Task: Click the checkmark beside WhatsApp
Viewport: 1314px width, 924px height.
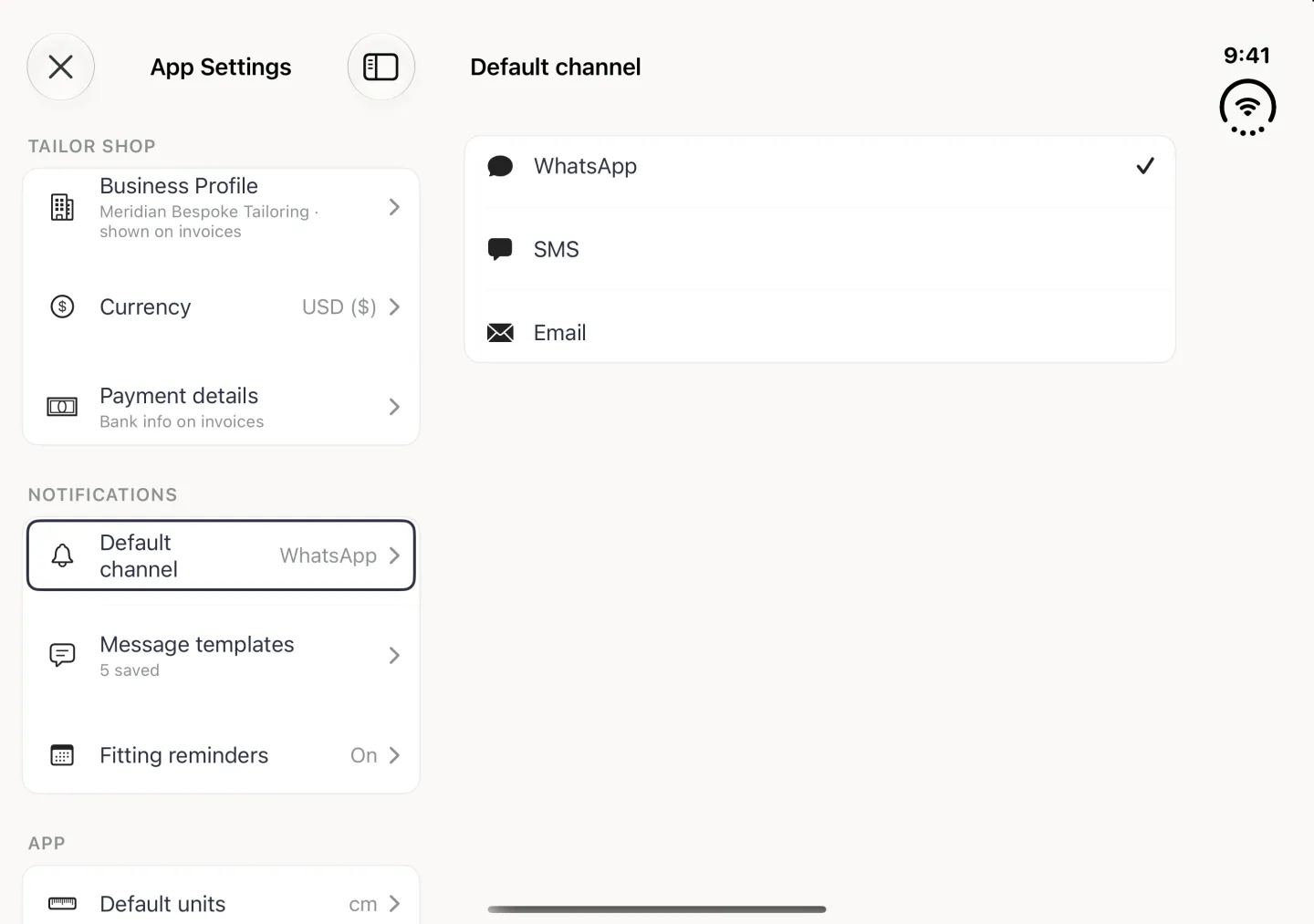Action: [x=1145, y=166]
